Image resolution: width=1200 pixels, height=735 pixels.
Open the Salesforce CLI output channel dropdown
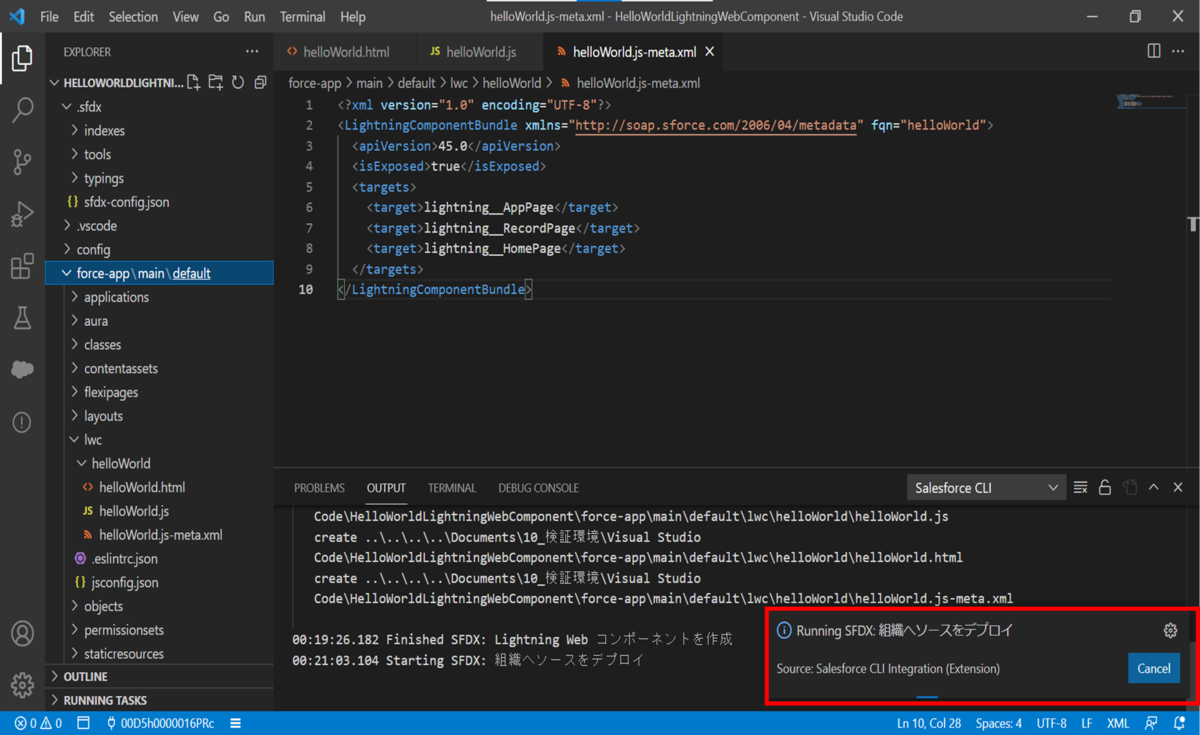click(x=986, y=487)
